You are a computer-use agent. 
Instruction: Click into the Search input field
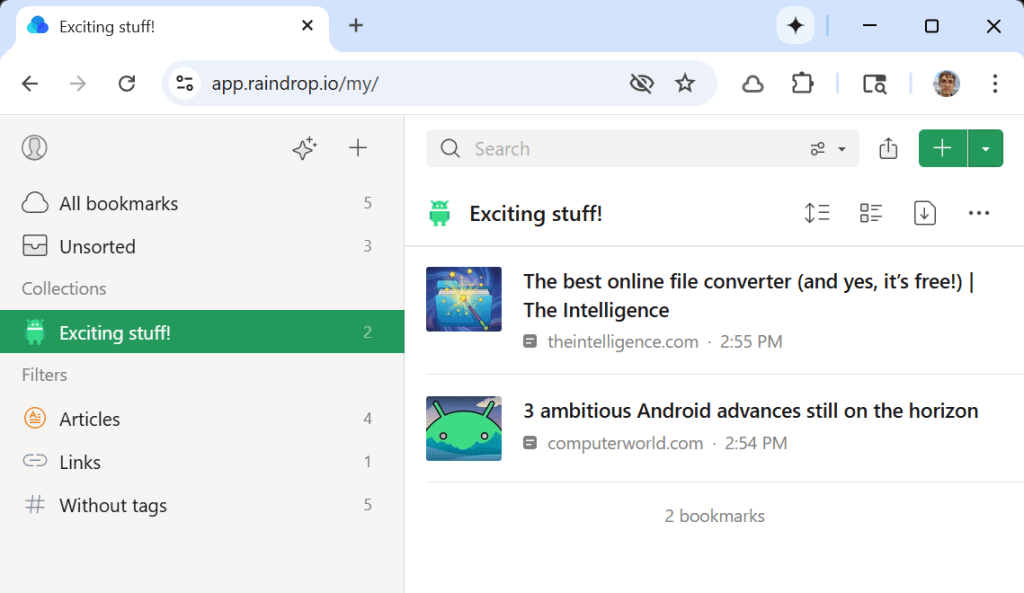click(x=620, y=149)
